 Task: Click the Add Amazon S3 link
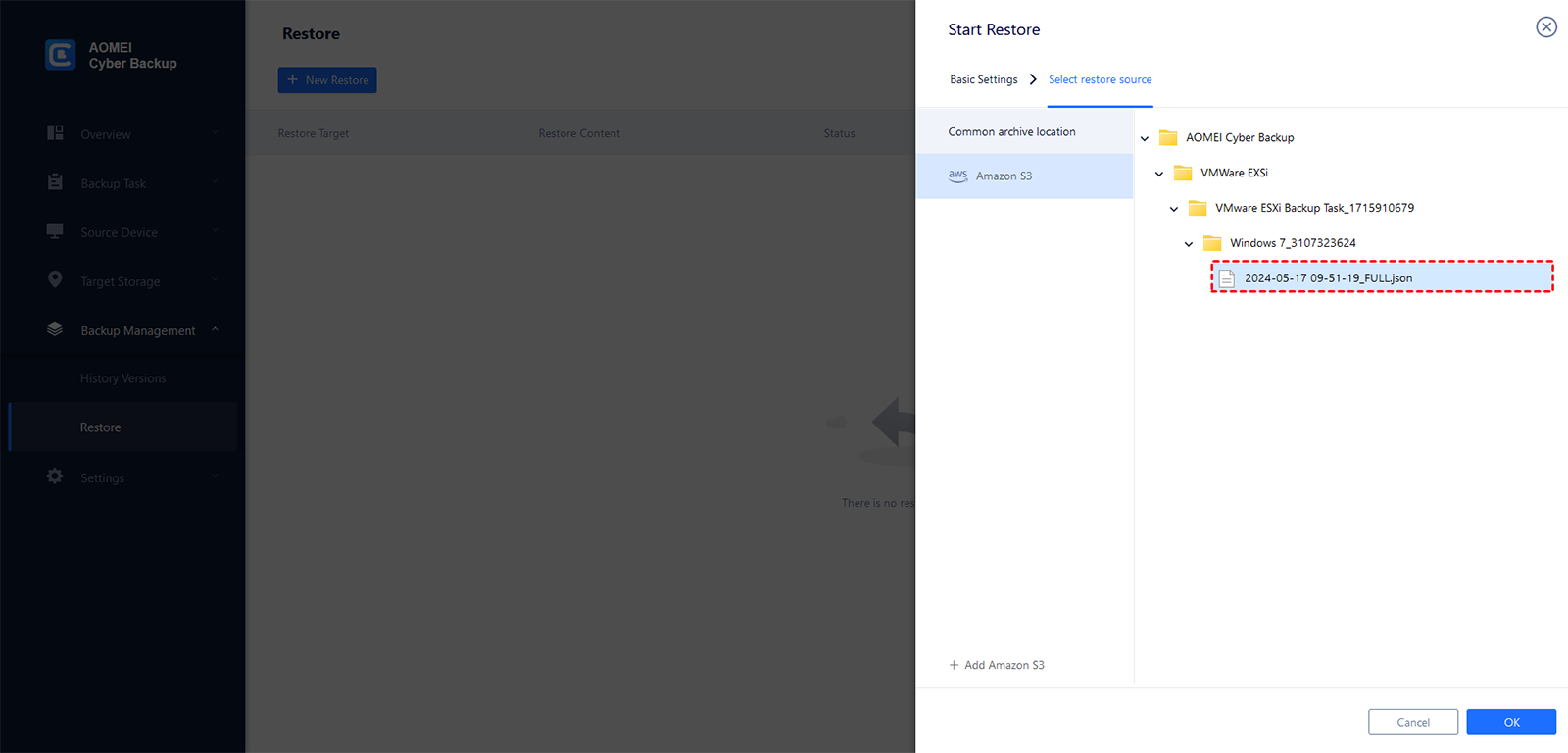pos(997,665)
